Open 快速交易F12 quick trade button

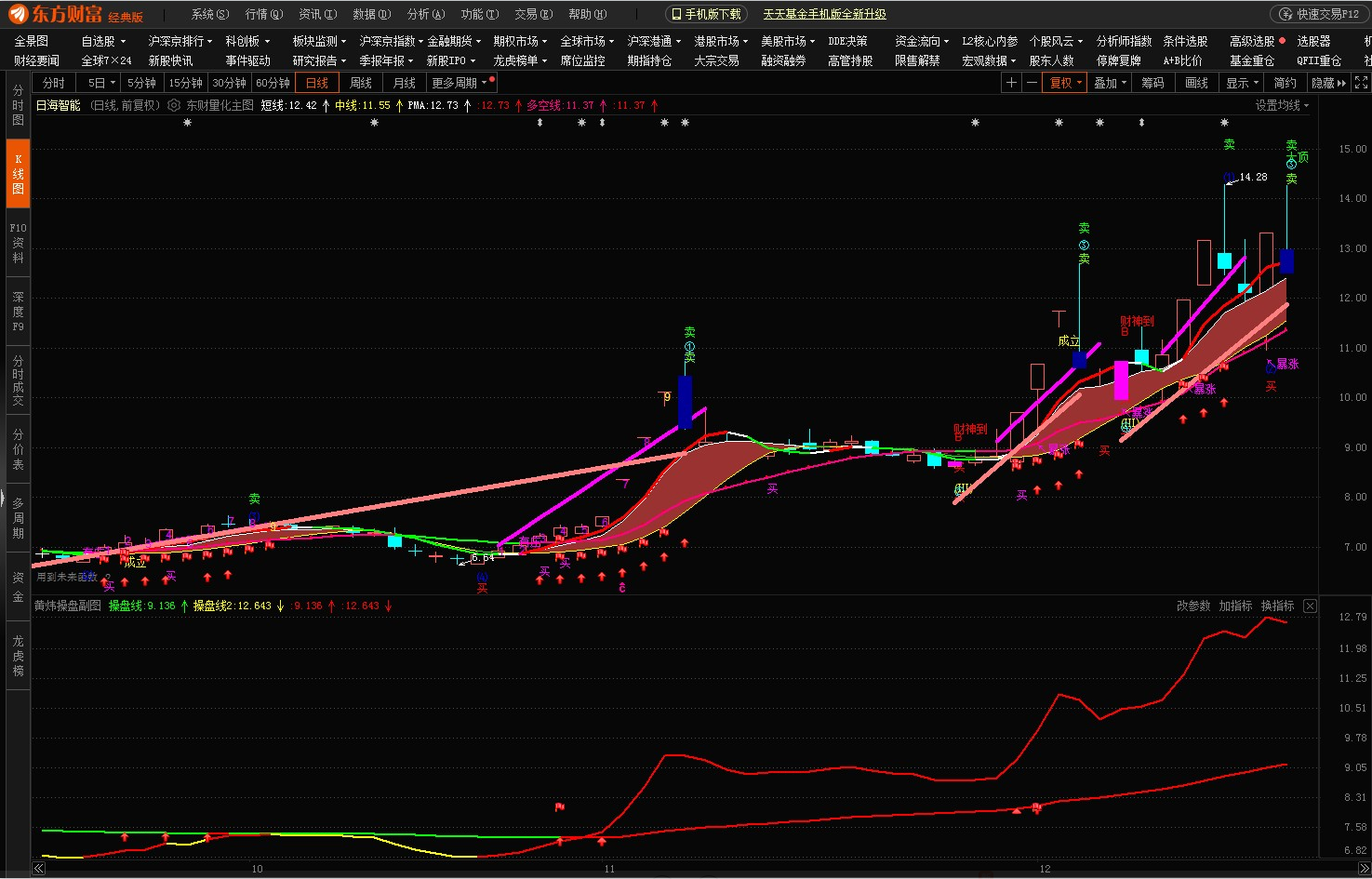coord(1319,14)
